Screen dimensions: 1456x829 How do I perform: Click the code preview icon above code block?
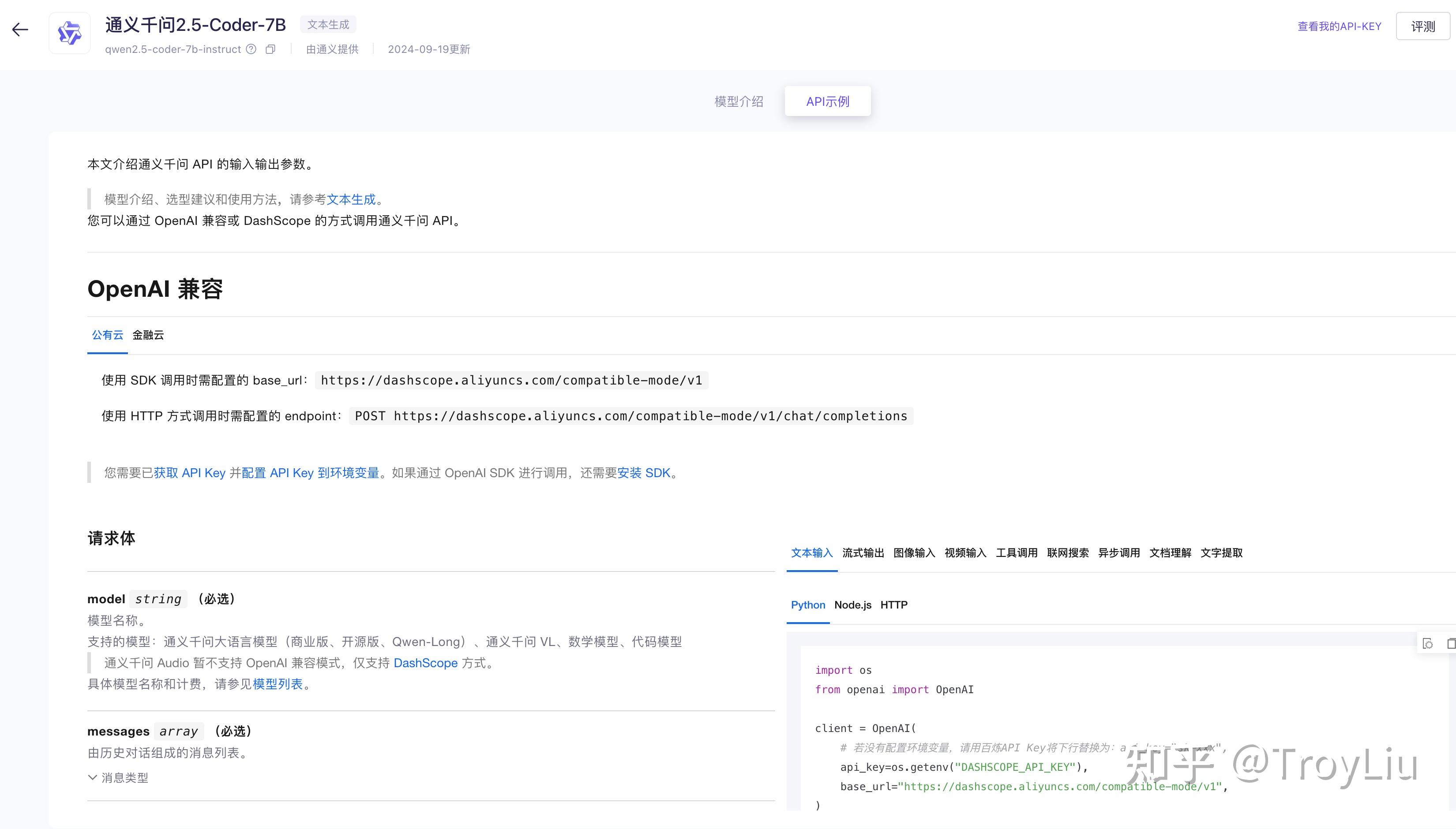tap(1427, 643)
